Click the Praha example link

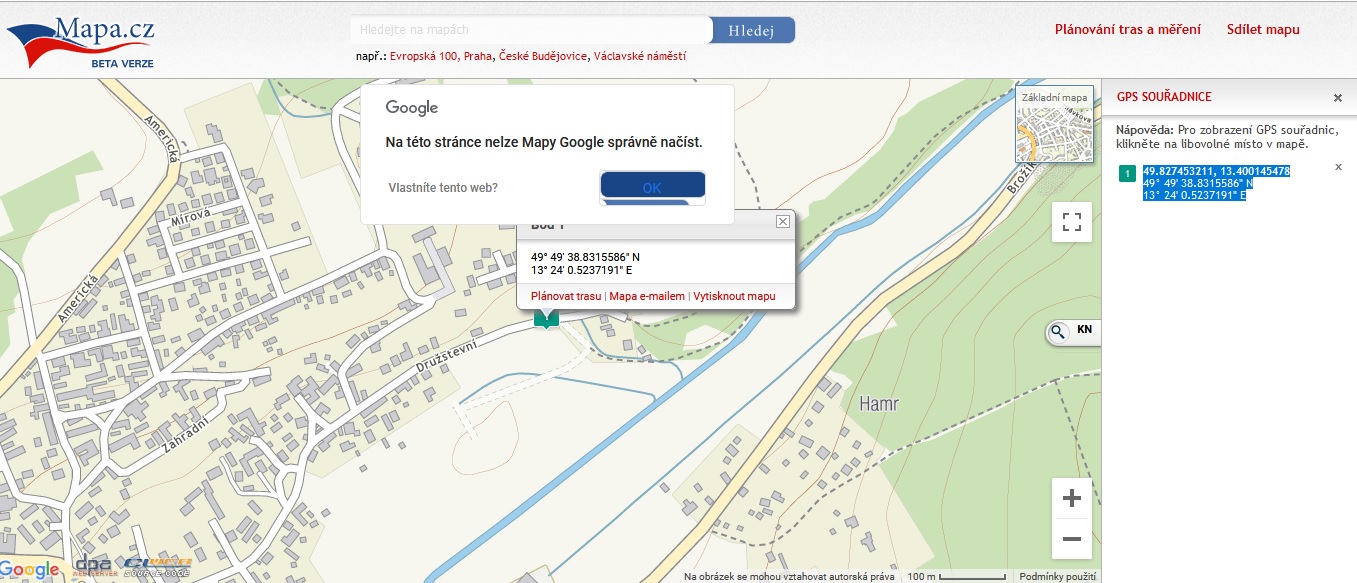478,56
